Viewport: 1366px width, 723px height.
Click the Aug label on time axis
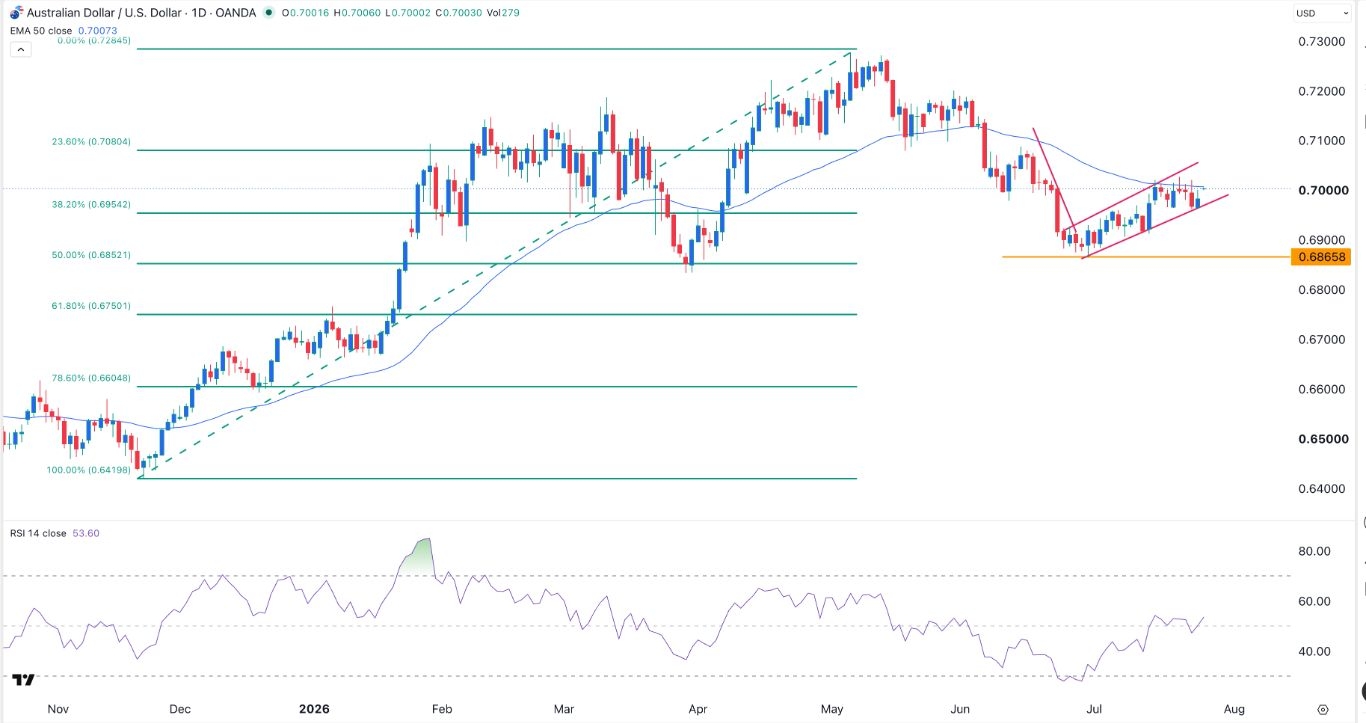coord(1233,709)
